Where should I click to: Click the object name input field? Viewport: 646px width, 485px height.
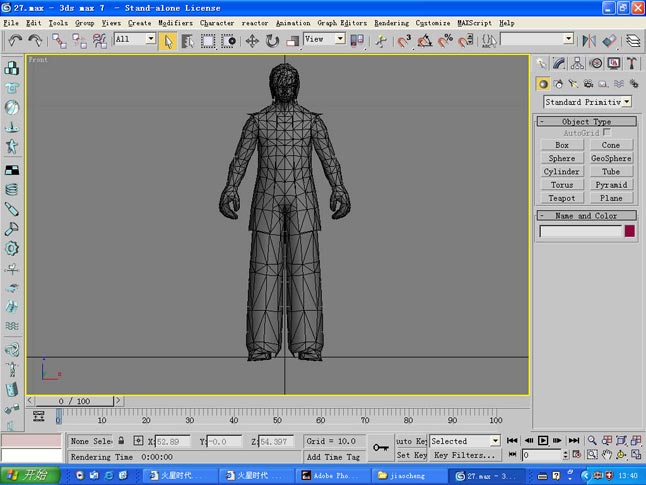580,231
